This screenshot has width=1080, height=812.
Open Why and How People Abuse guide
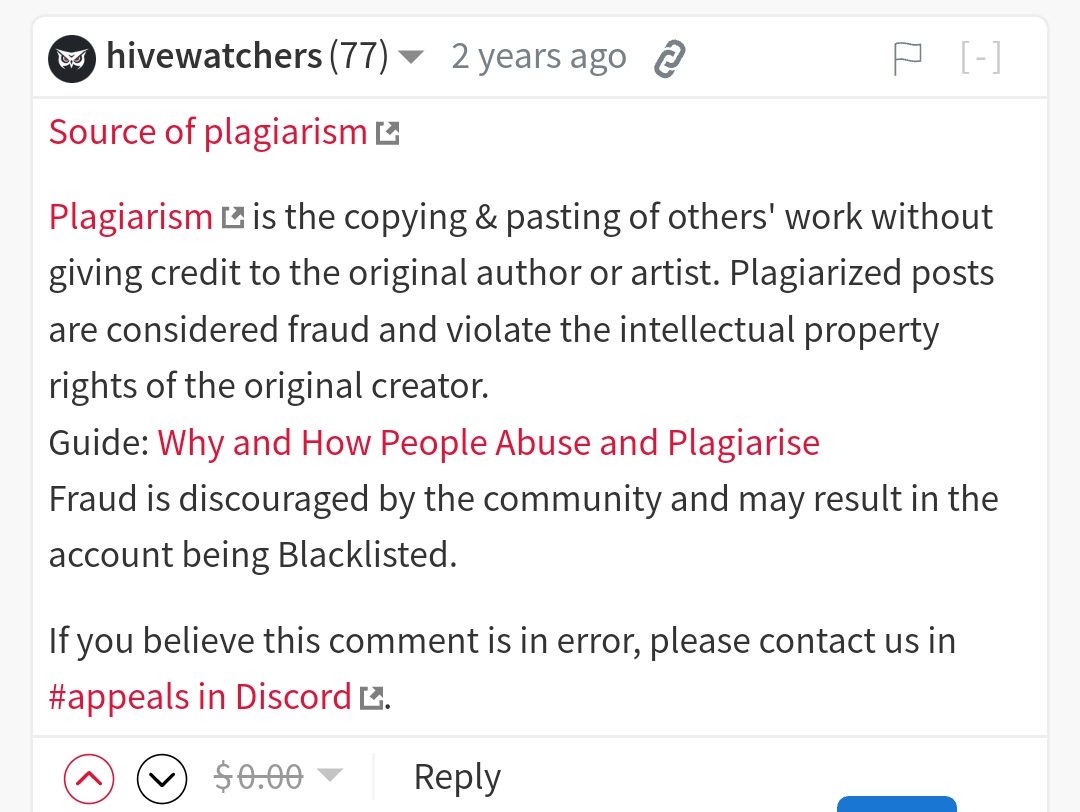point(488,442)
